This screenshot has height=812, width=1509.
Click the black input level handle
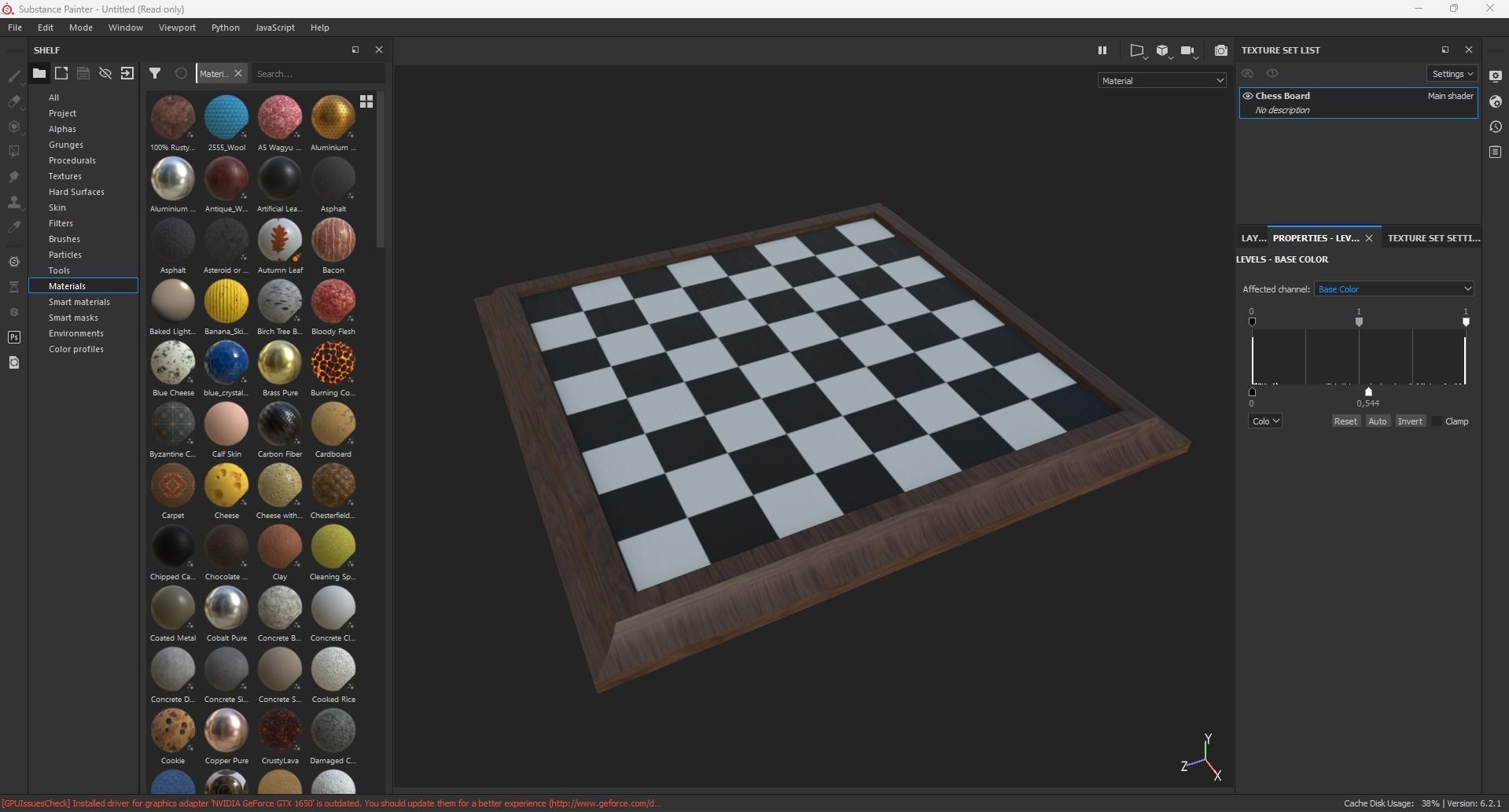(x=1252, y=321)
